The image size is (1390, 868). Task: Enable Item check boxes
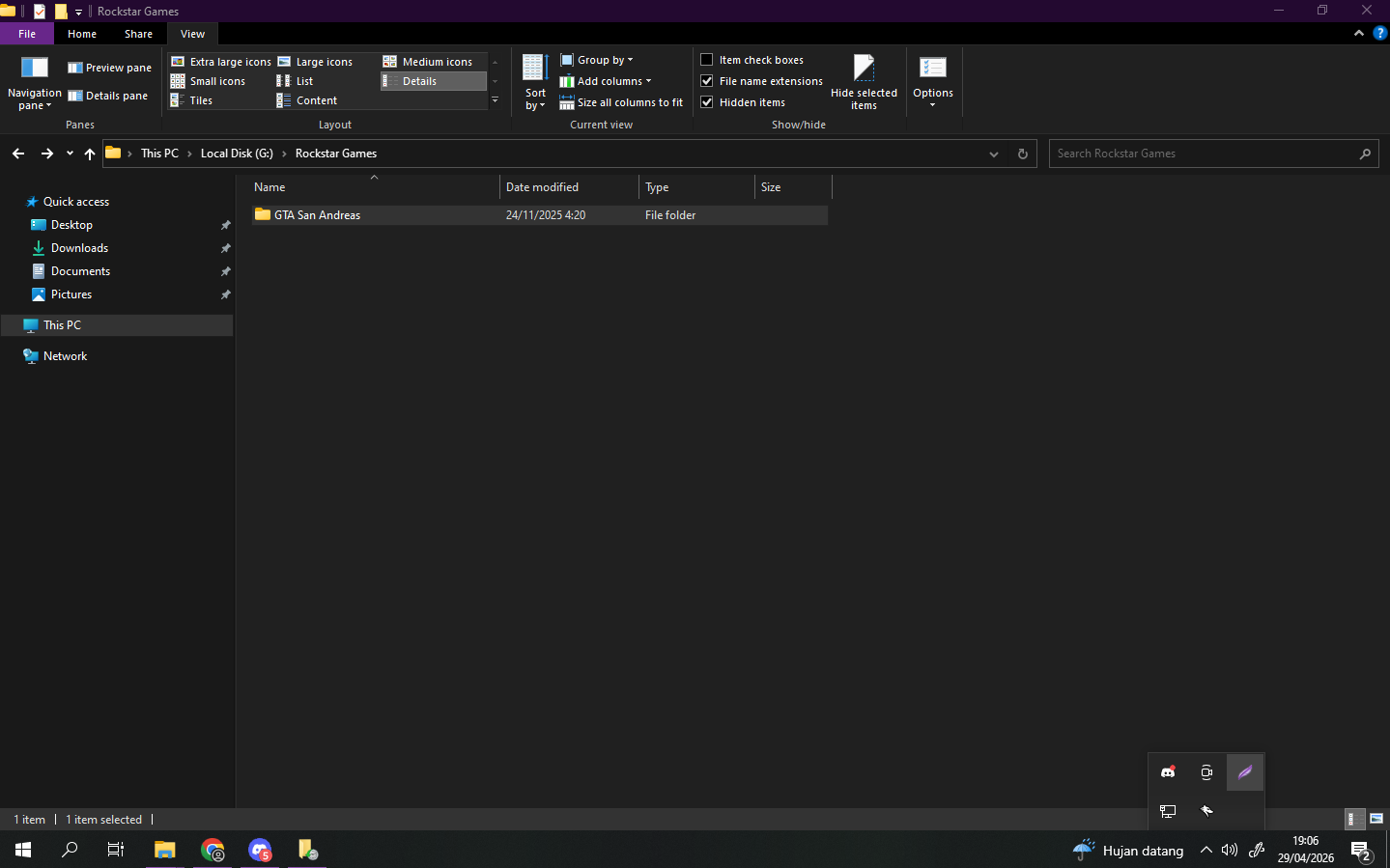pyautogui.click(x=707, y=60)
